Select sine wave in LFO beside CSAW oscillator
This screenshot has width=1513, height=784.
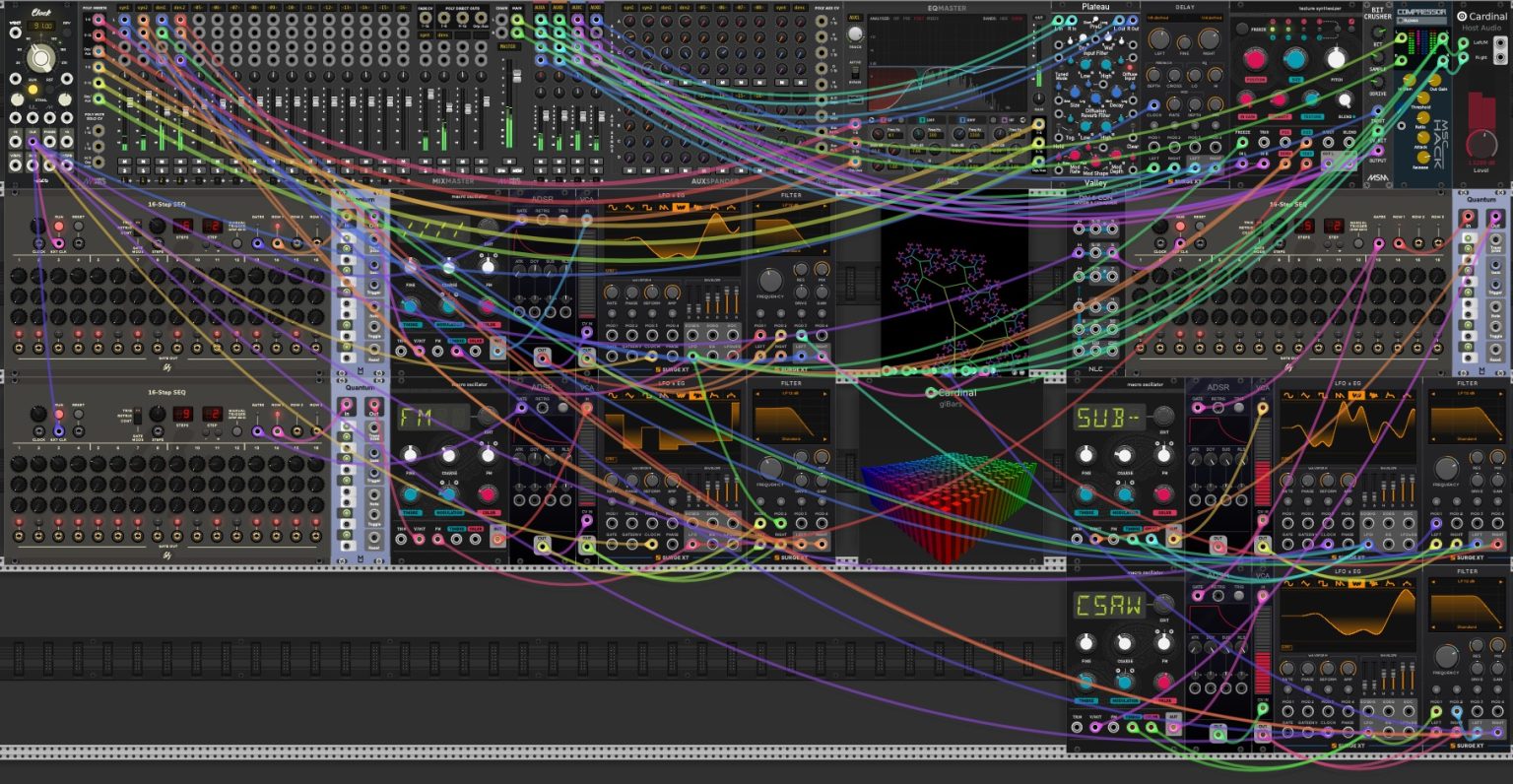point(1288,585)
